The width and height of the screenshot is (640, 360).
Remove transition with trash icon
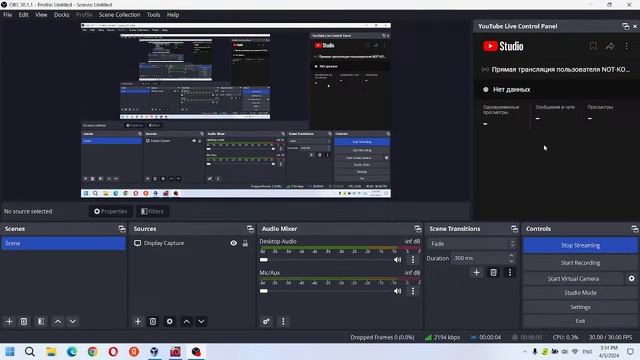pos(493,272)
